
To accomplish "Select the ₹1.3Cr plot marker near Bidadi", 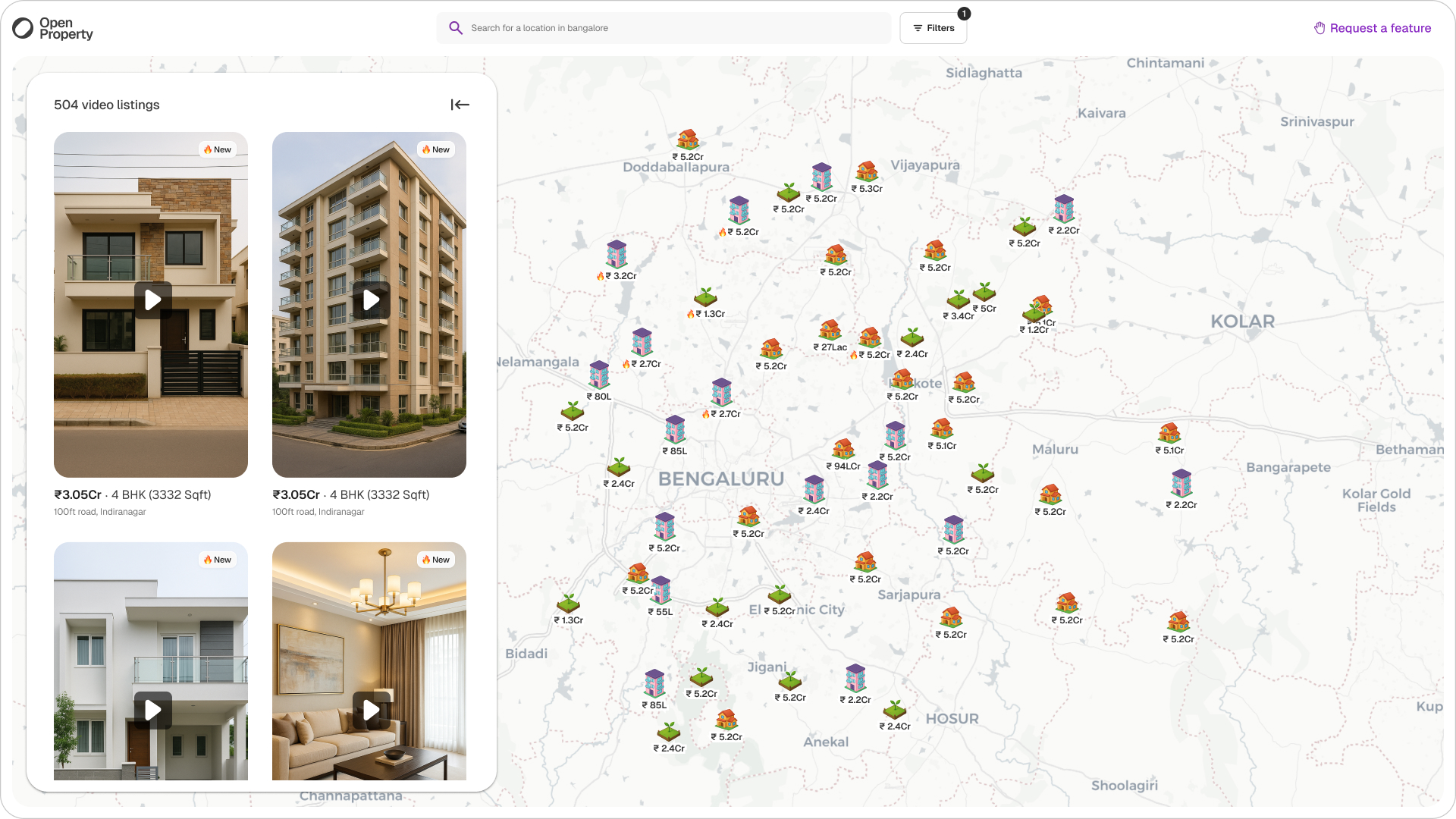I will pyautogui.click(x=570, y=605).
